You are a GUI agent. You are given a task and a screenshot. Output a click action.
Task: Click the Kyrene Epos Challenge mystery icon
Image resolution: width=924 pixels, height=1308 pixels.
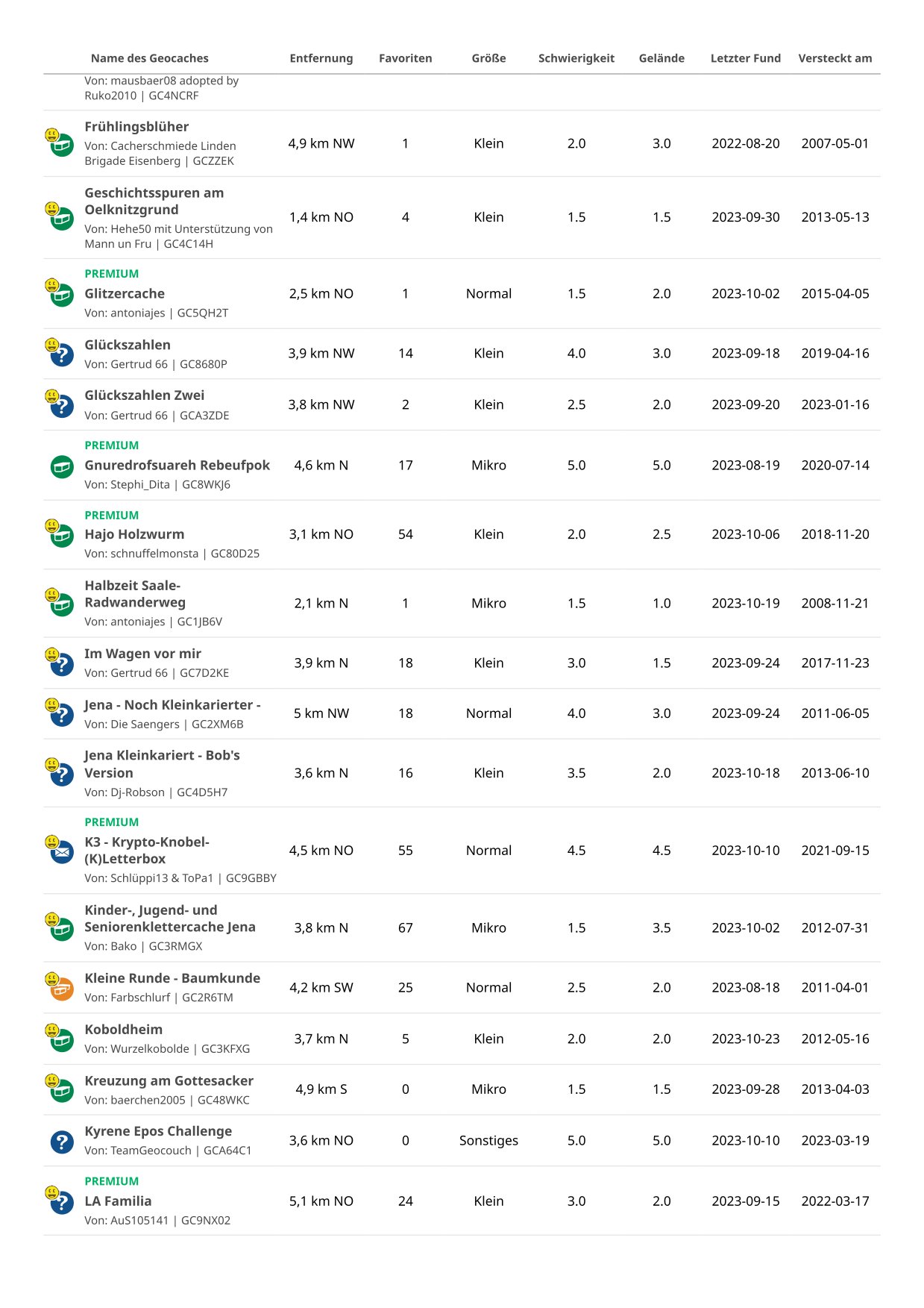62,1141
